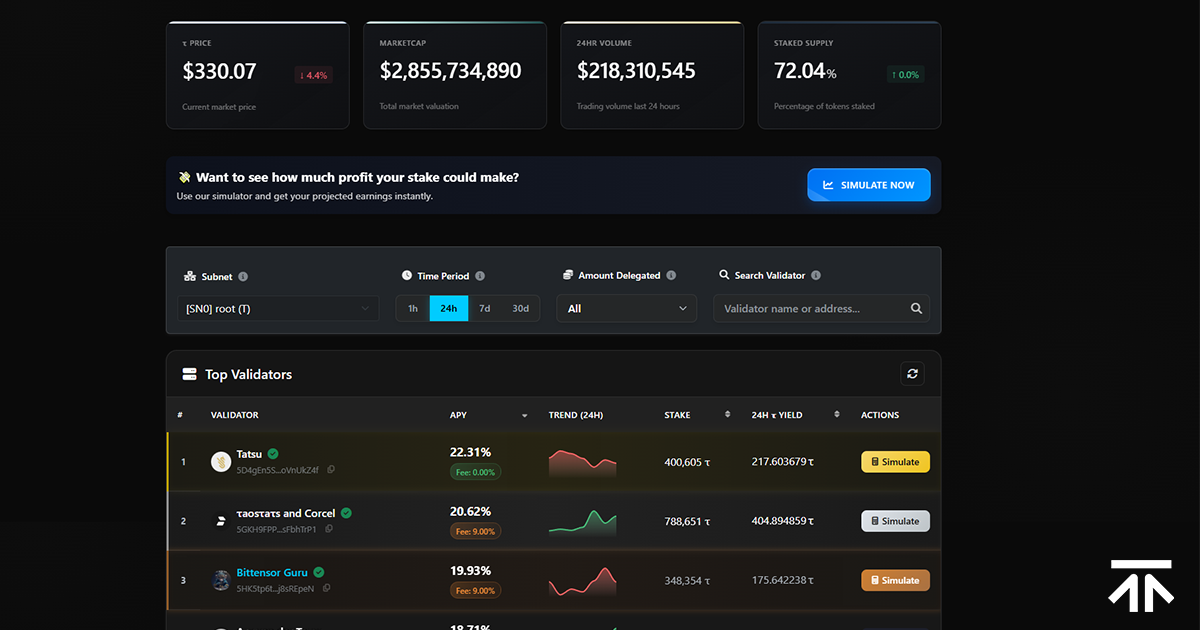
Task: Click the $2,855,734,890 marketcap value
Action: tap(451, 72)
